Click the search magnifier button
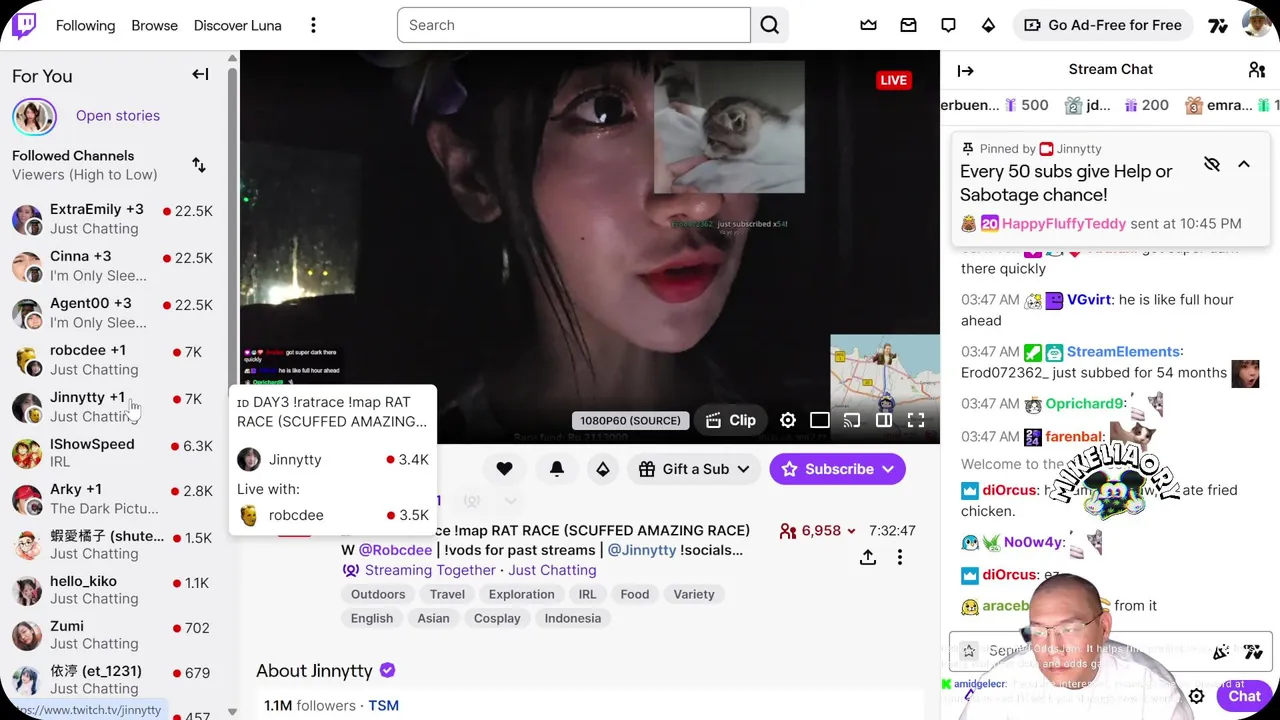This screenshot has height=720, width=1280. [x=769, y=25]
